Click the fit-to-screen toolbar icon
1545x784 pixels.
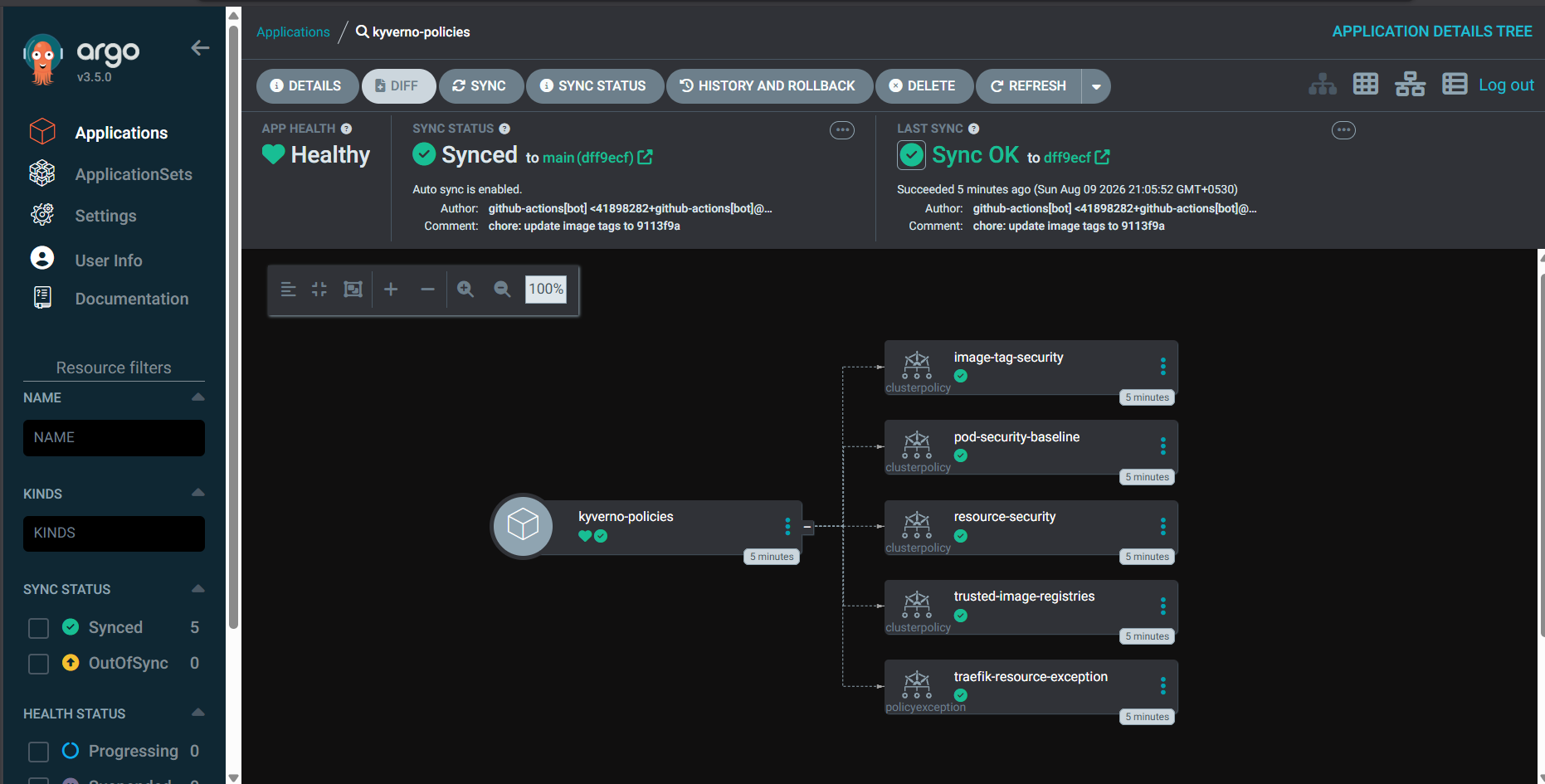[353, 290]
